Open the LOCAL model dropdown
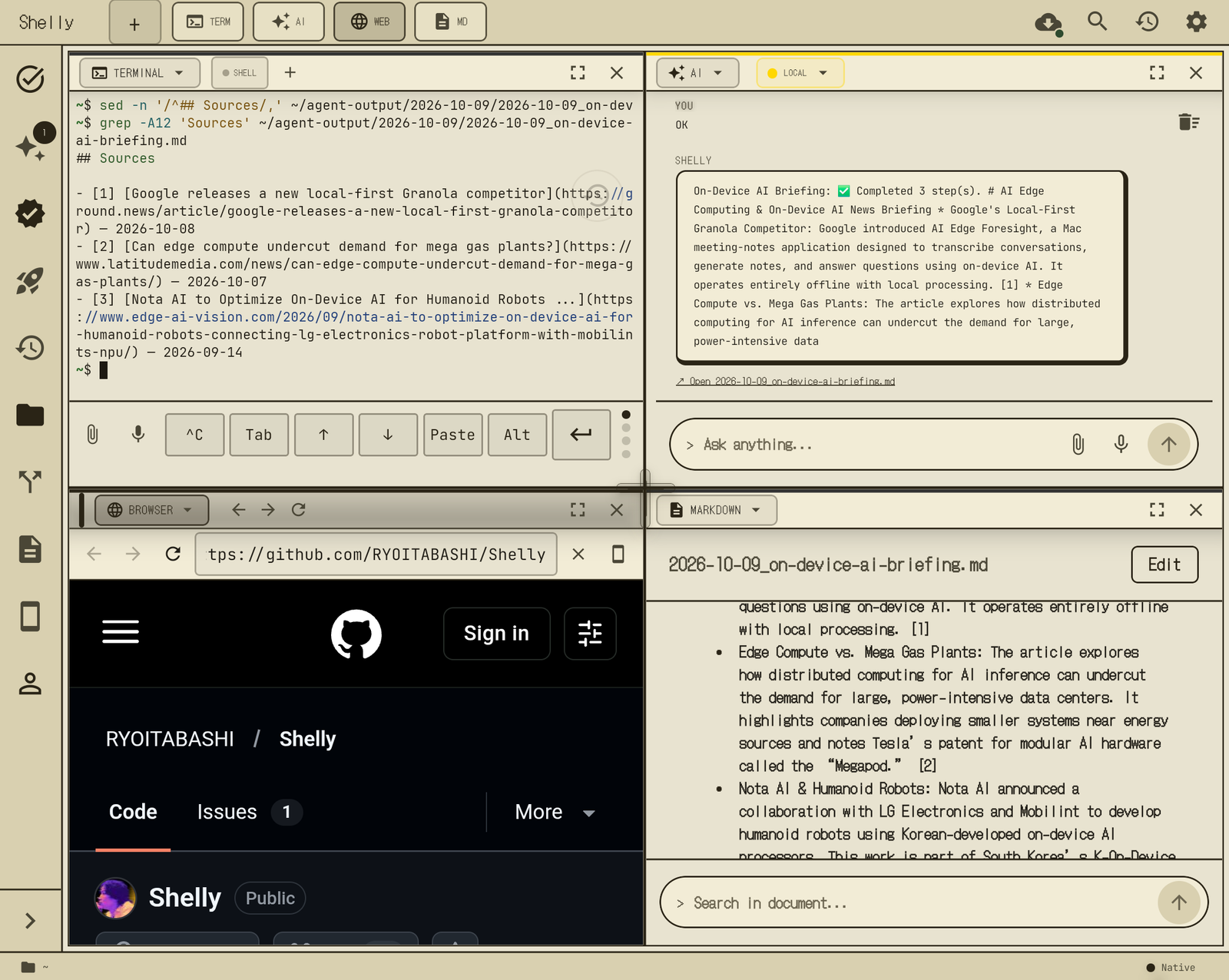 [800, 73]
